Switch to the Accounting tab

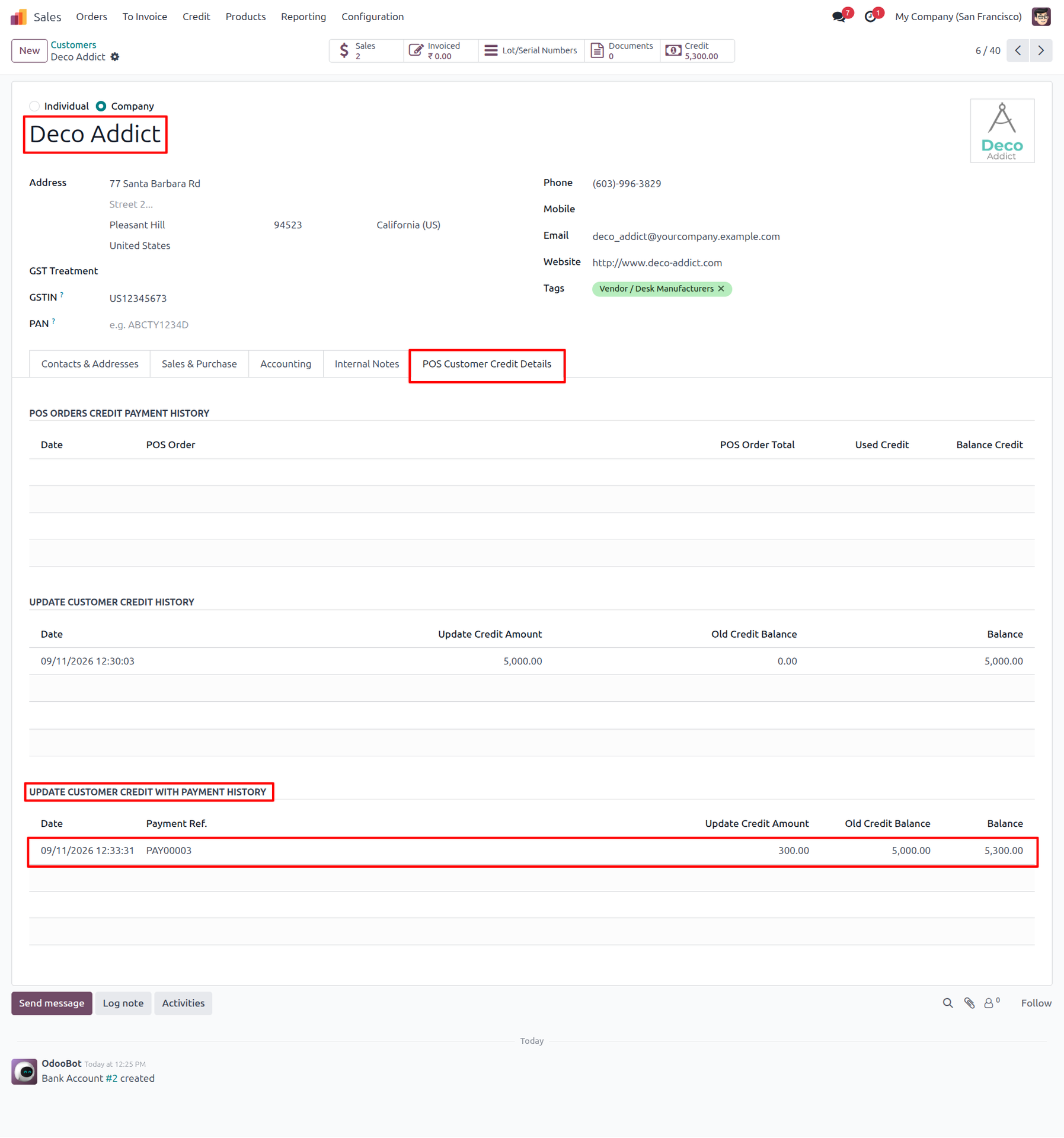point(286,364)
